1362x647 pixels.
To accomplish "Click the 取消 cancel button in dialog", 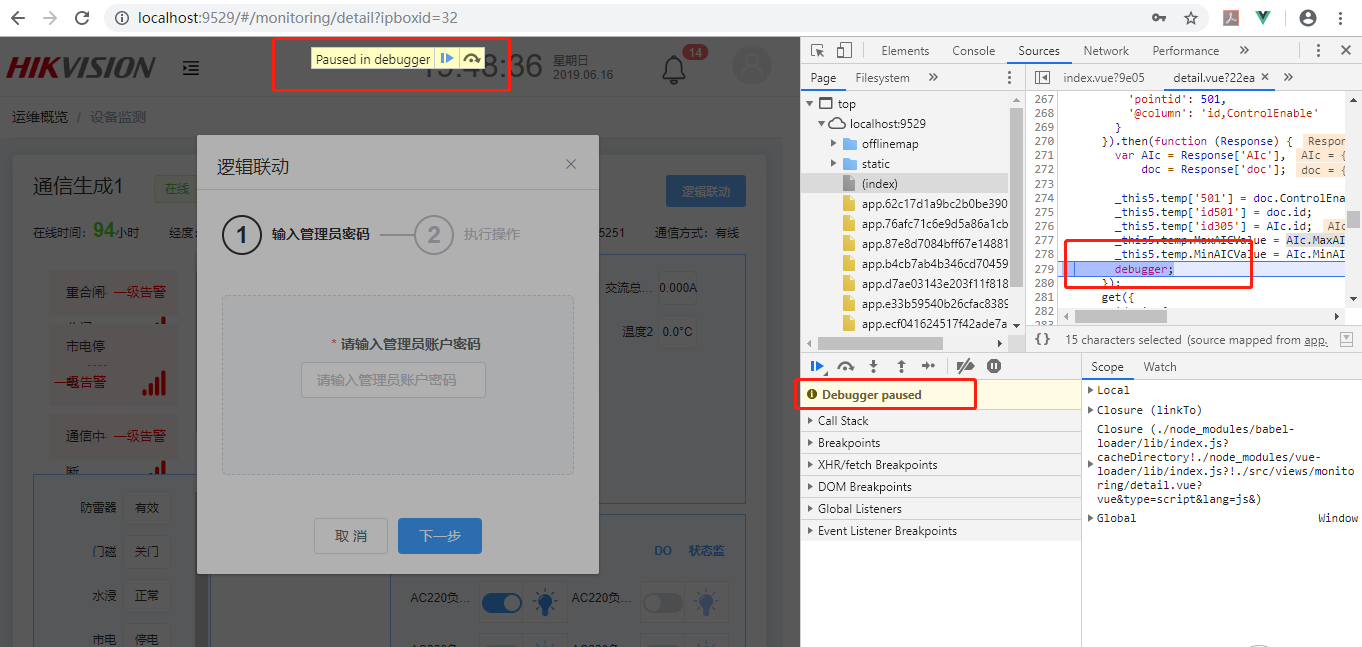I will click(350, 536).
